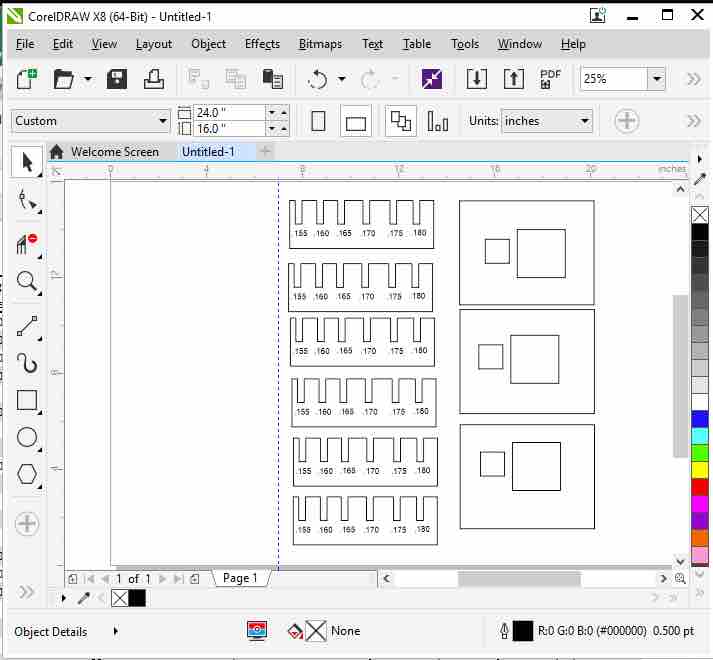Viewport: 713px width, 660px height.
Task: Select the Zoom magnifier tool
Action: (x=27, y=281)
